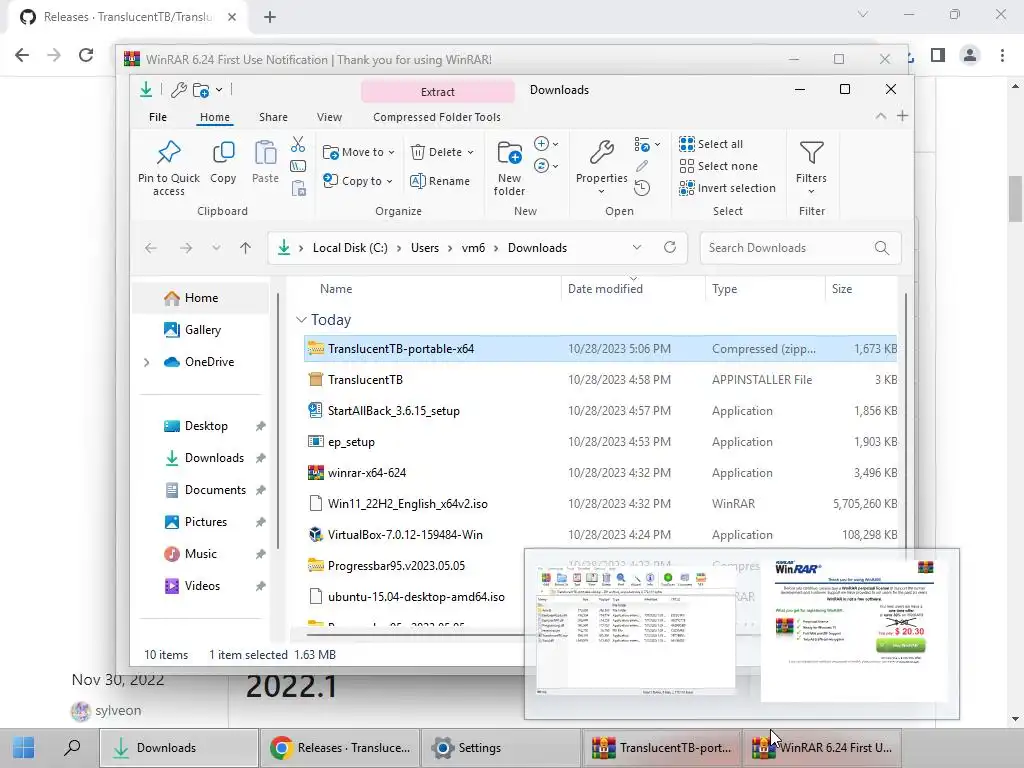Click the Copy icon in Clipboard group
Image resolution: width=1024 pixels, height=768 pixels.
pyautogui.click(x=223, y=153)
